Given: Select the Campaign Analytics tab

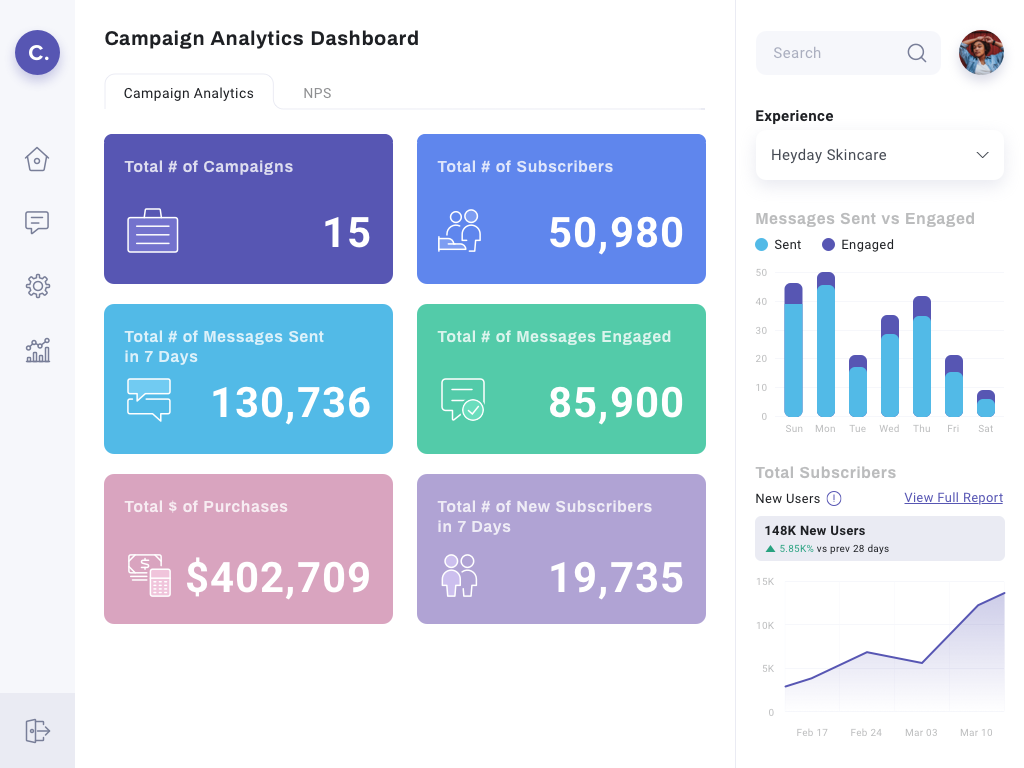Looking at the screenshot, I should [x=188, y=93].
